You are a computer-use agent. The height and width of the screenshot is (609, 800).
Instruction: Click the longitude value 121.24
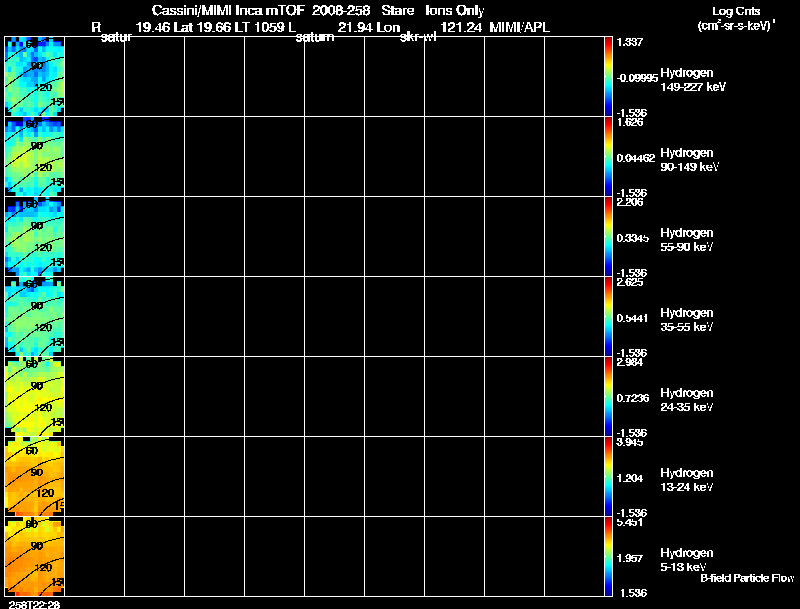click(461, 28)
